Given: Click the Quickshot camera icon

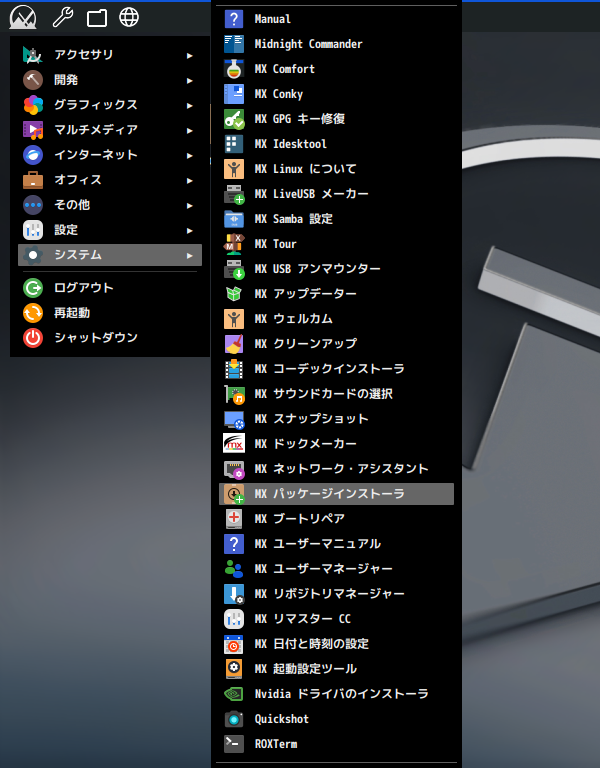Looking at the screenshot, I should coord(234,719).
